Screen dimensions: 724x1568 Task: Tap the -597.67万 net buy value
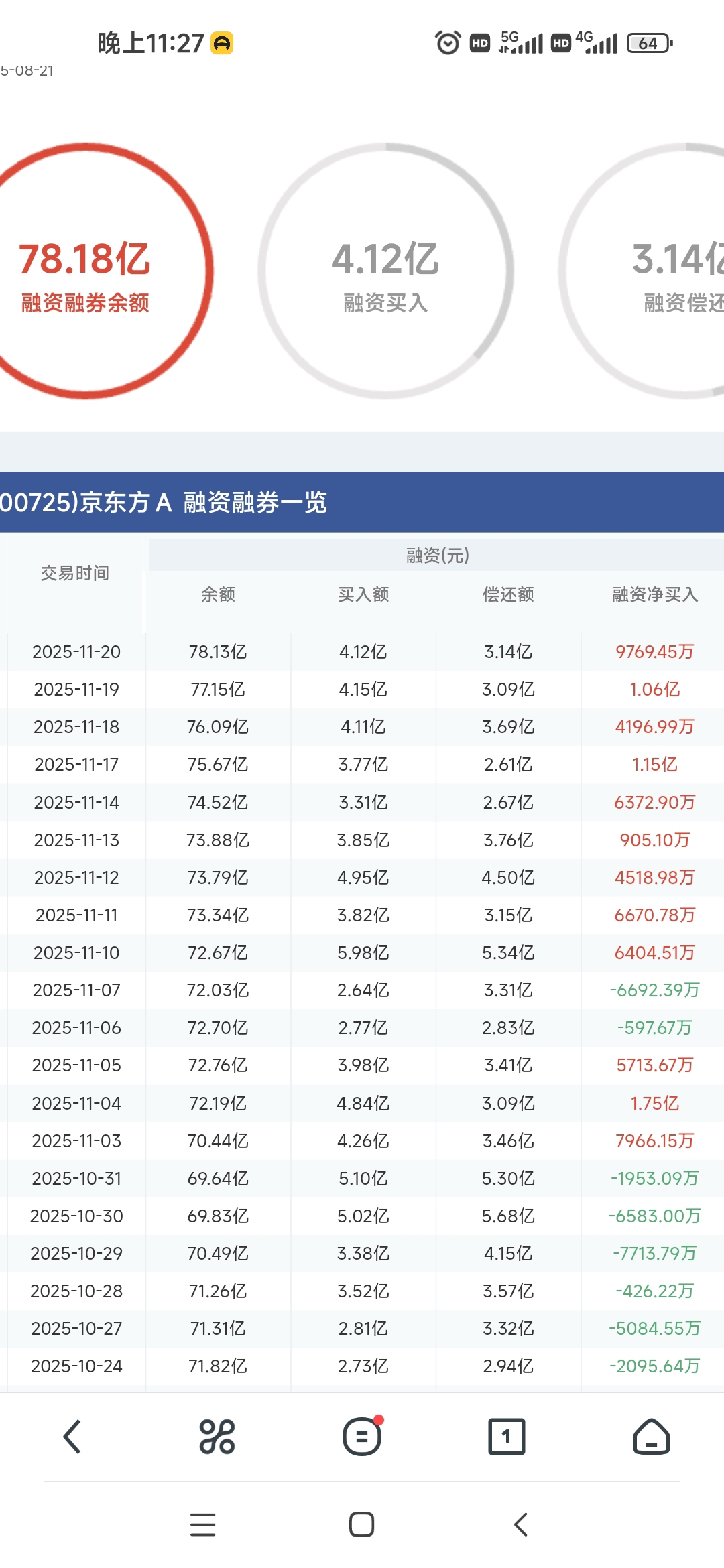pyautogui.click(x=655, y=1028)
